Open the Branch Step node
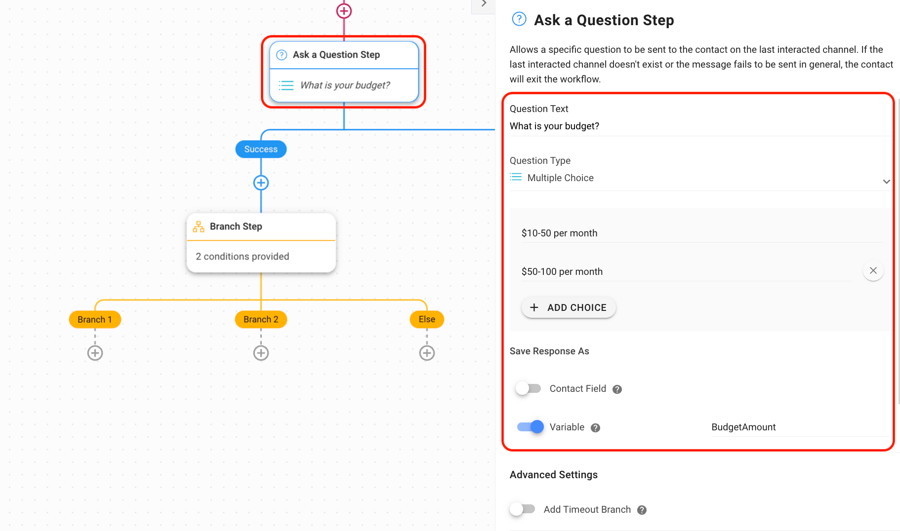 [x=261, y=241]
